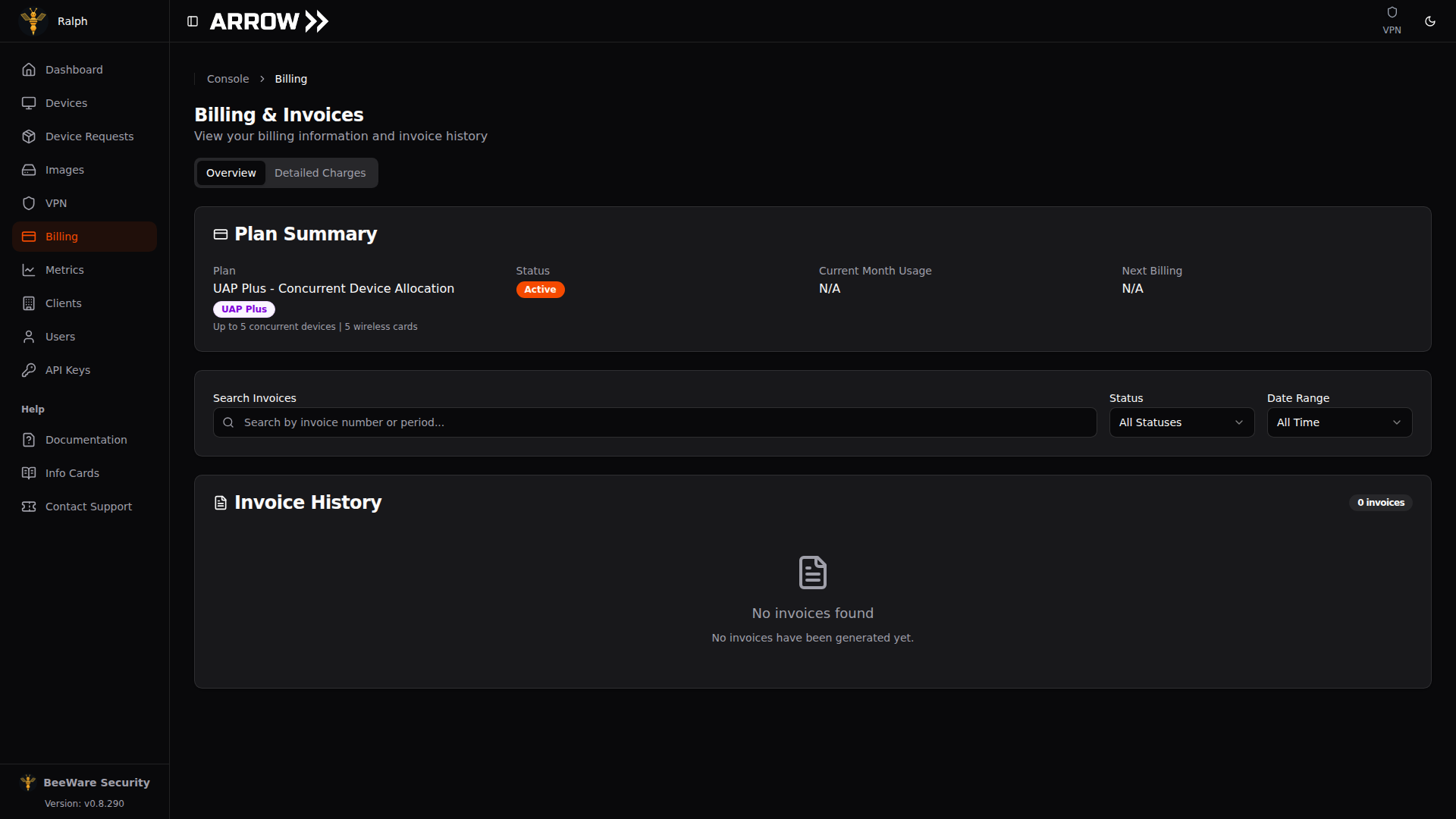Click the API Keys key icon
Screen dimensions: 1456x819
click(29, 370)
